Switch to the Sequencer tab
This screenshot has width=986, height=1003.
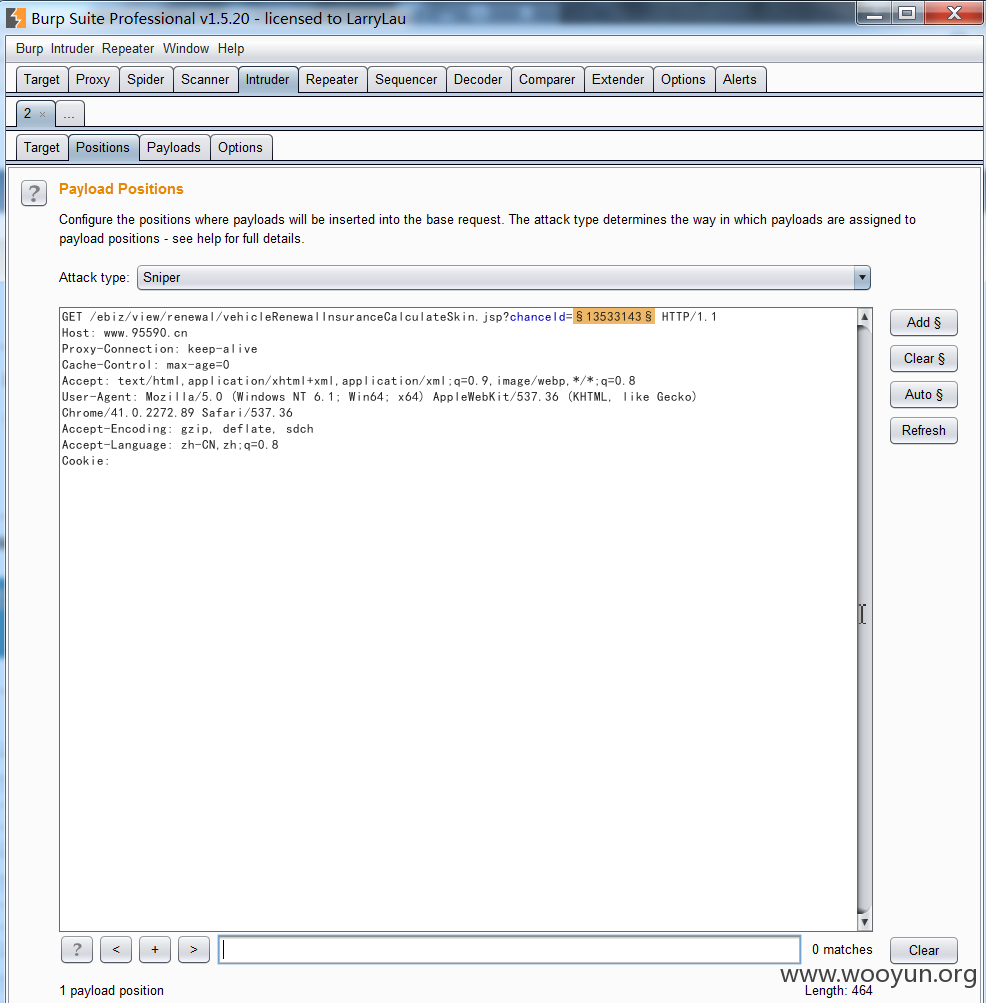(x=406, y=79)
